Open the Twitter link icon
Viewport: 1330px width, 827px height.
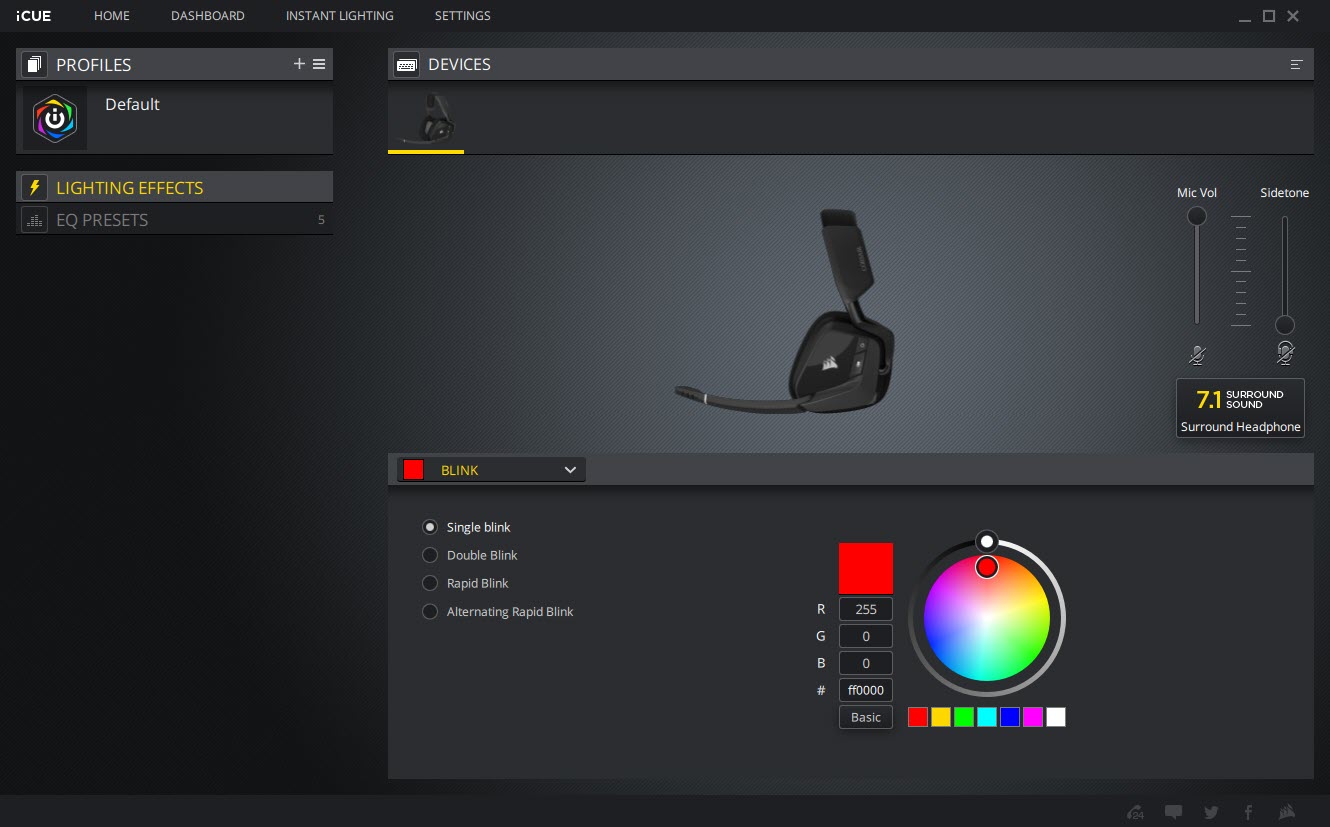(x=1211, y=812)
